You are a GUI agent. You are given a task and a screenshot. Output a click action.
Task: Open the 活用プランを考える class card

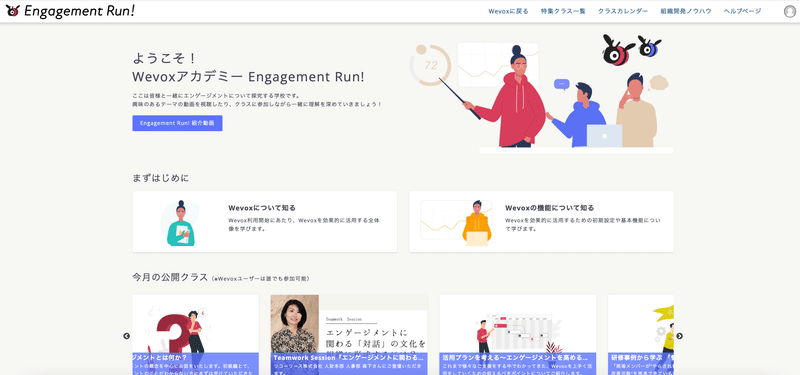(x=517, y=335)
